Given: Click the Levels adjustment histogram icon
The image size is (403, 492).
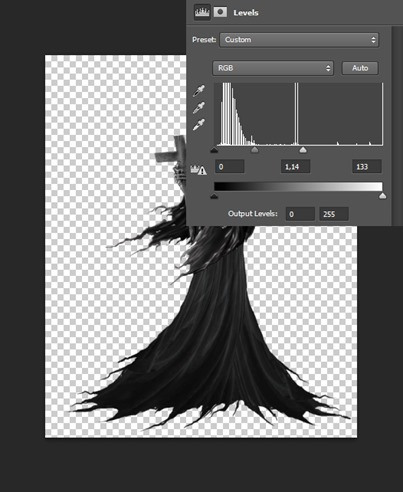Looking at the screenshot, I should (x=202, y=13).
